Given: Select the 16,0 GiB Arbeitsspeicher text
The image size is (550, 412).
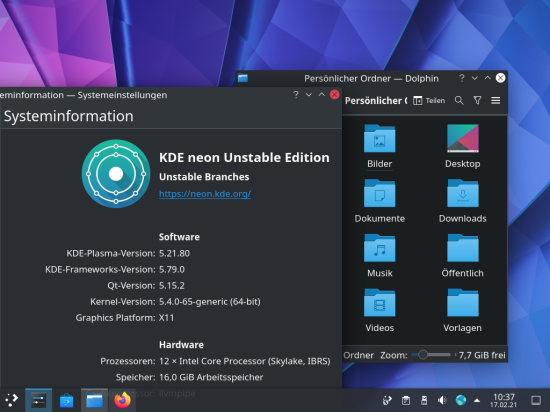Looking at the screenshot, I should coord(211,377).
